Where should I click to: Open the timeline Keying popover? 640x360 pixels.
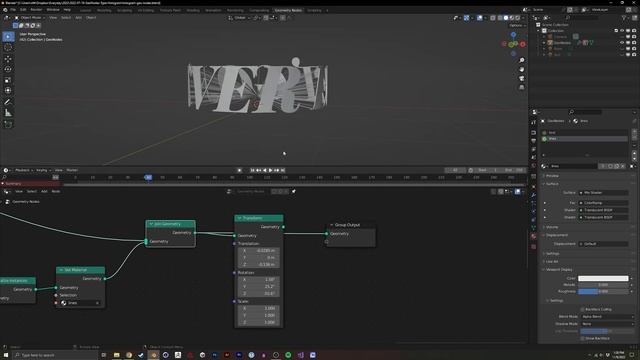point(43,170)
